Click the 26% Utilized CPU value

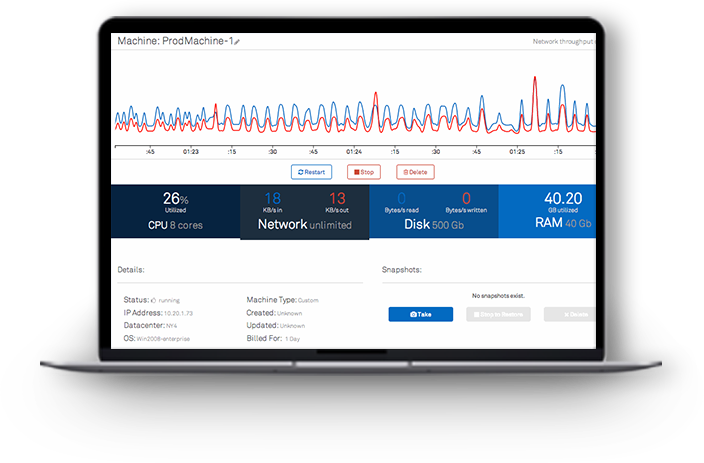(176, 202)
